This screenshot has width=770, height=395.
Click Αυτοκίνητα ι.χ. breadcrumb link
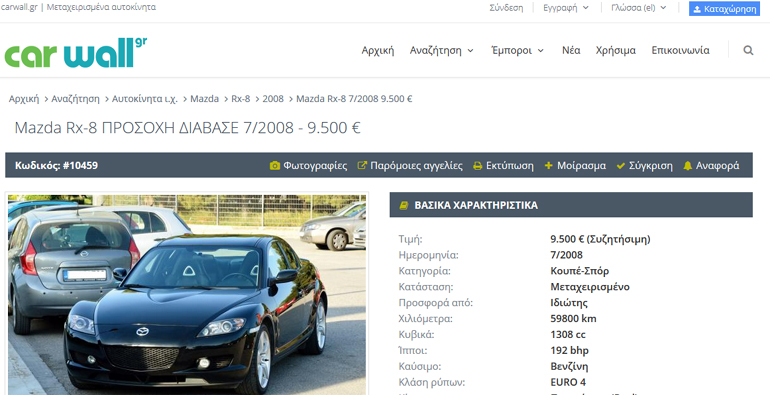144,99
